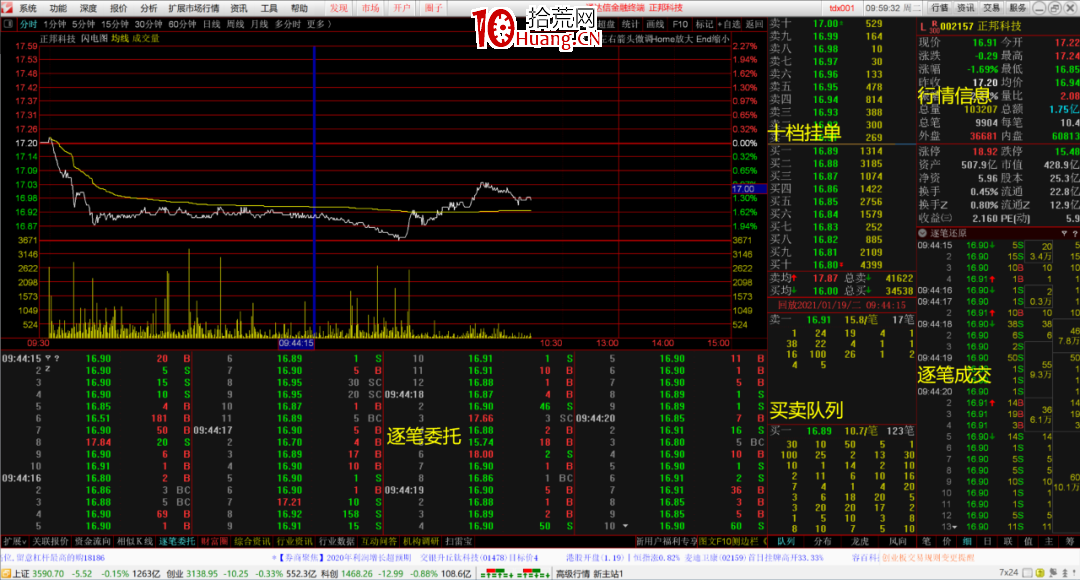Click the 返回 toolbar button
The image size is (1080, 580).
point(754,24)
